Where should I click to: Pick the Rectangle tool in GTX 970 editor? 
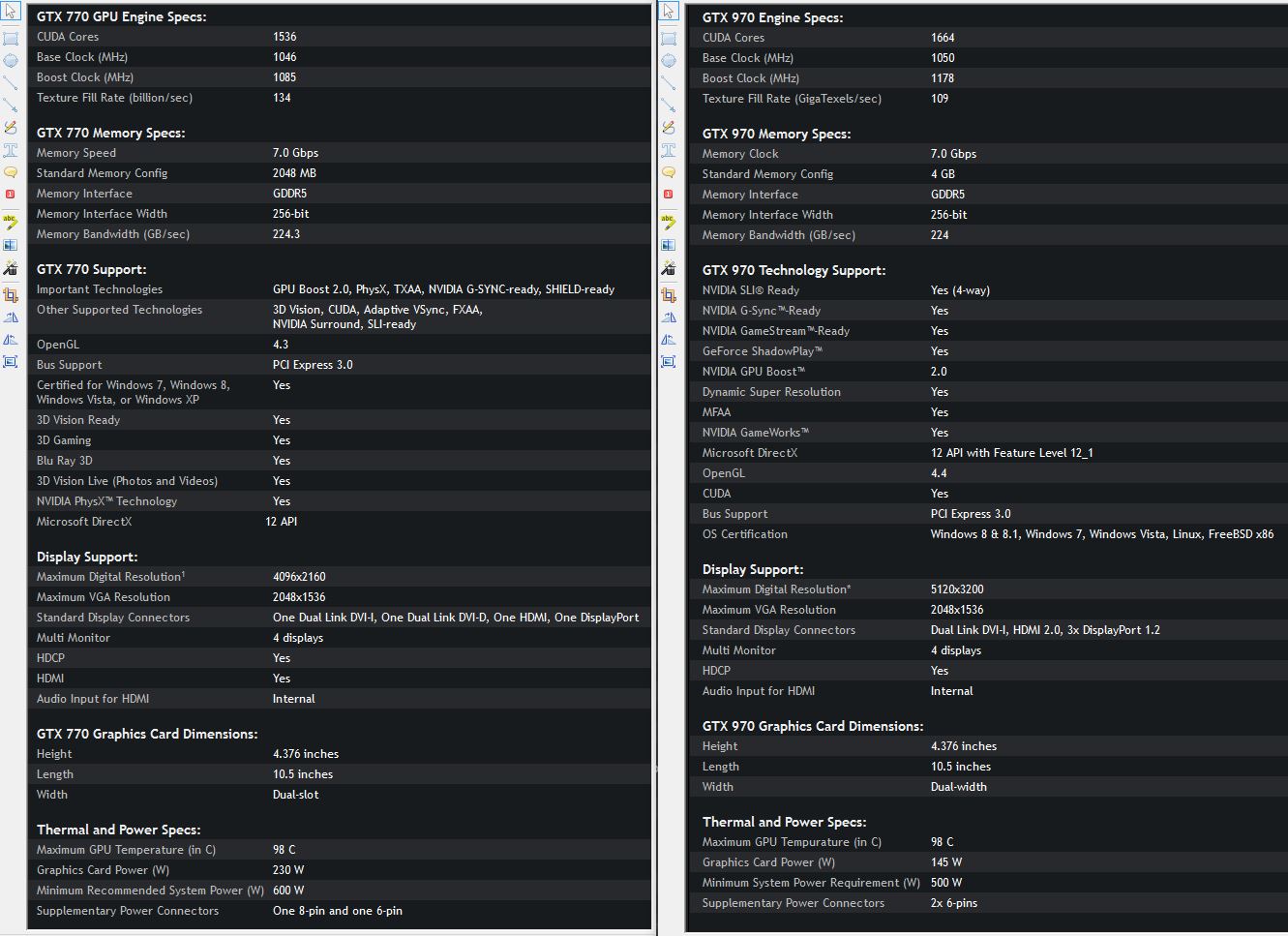[669, 39]
